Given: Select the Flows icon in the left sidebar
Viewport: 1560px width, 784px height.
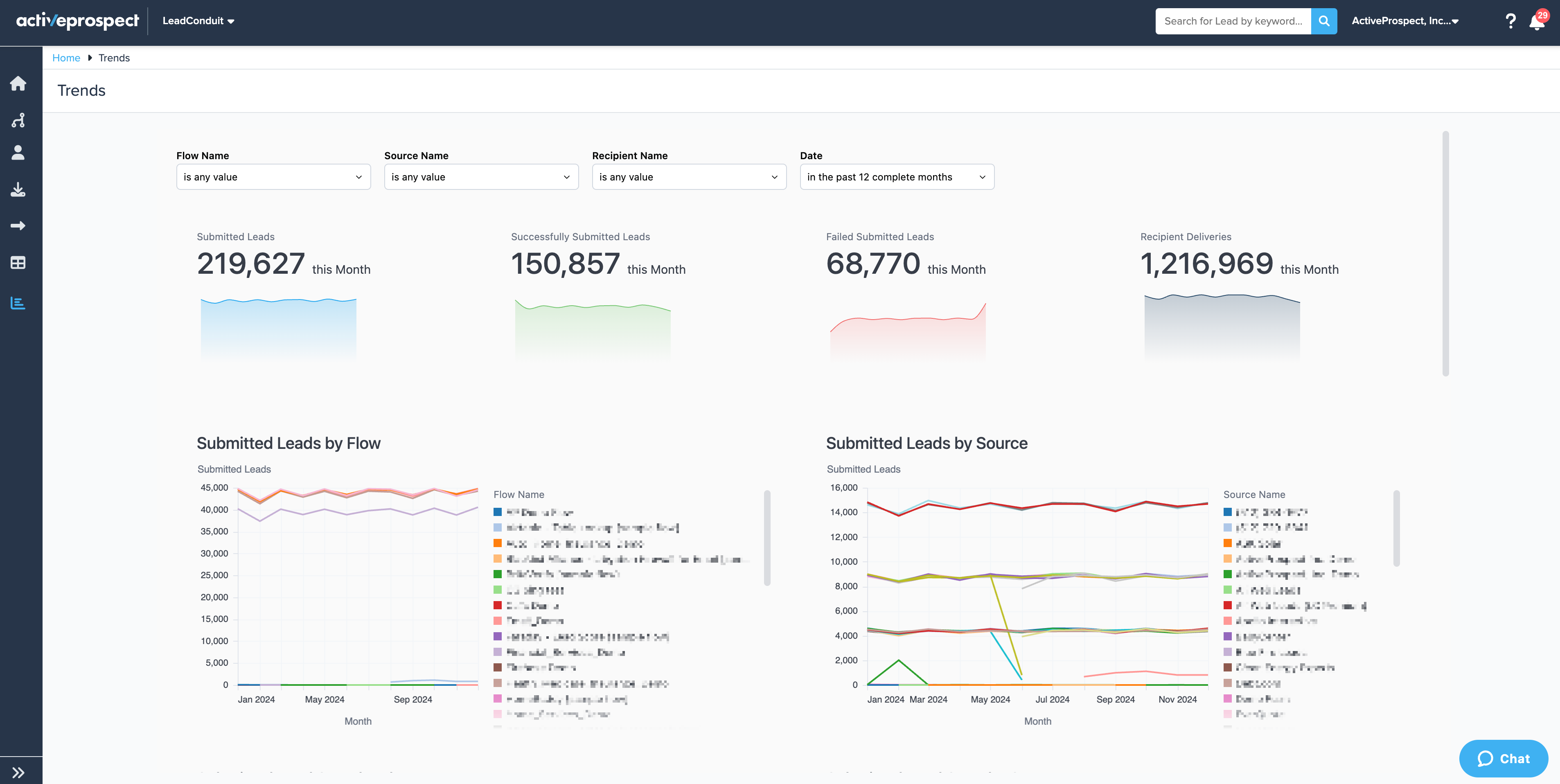Looking at the screenshot, I should [18, 120].
